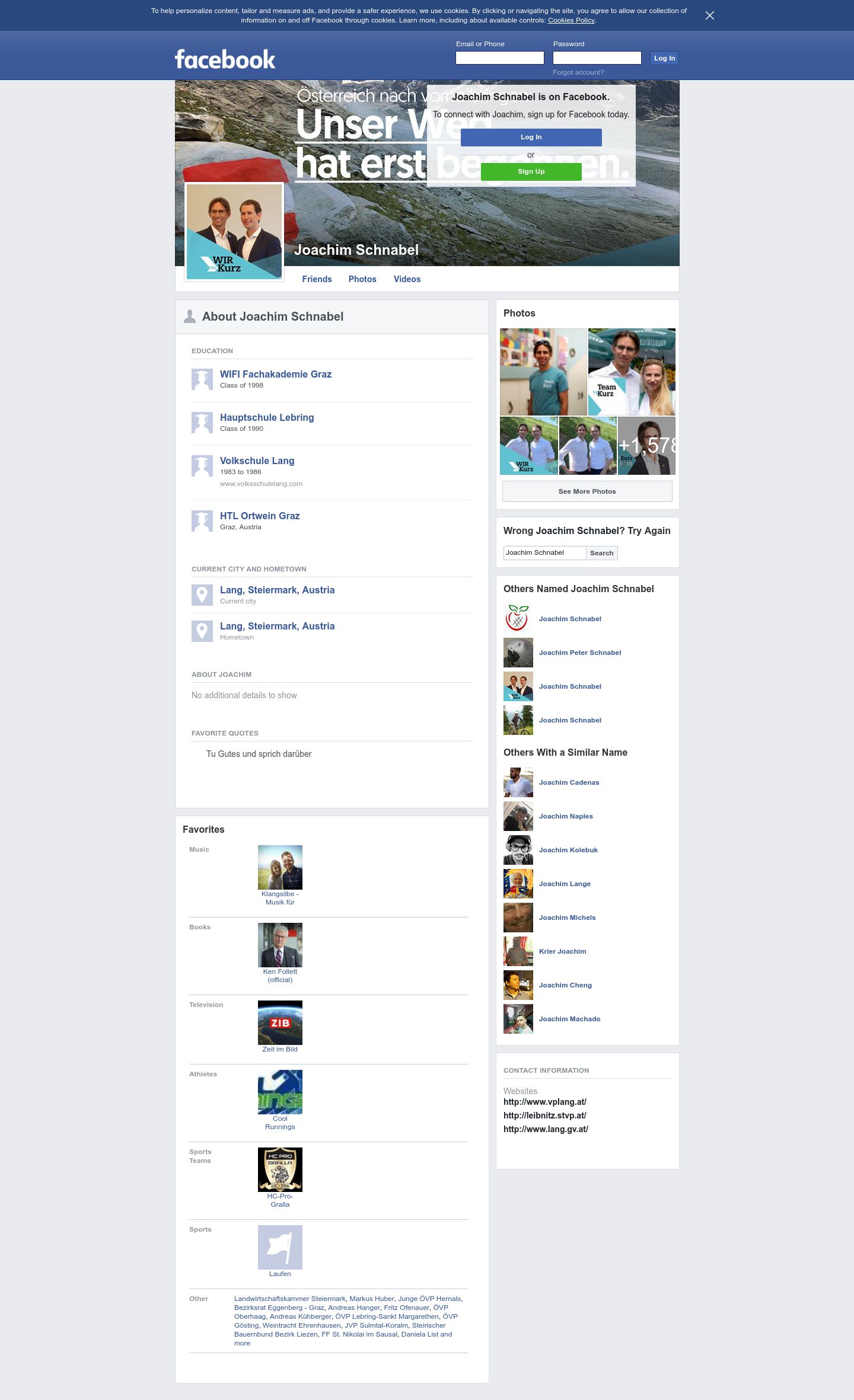This screenshot has width=854, height=1400.
Task: Open Krier Joachim profile link
Action: (x=562, y=951)
